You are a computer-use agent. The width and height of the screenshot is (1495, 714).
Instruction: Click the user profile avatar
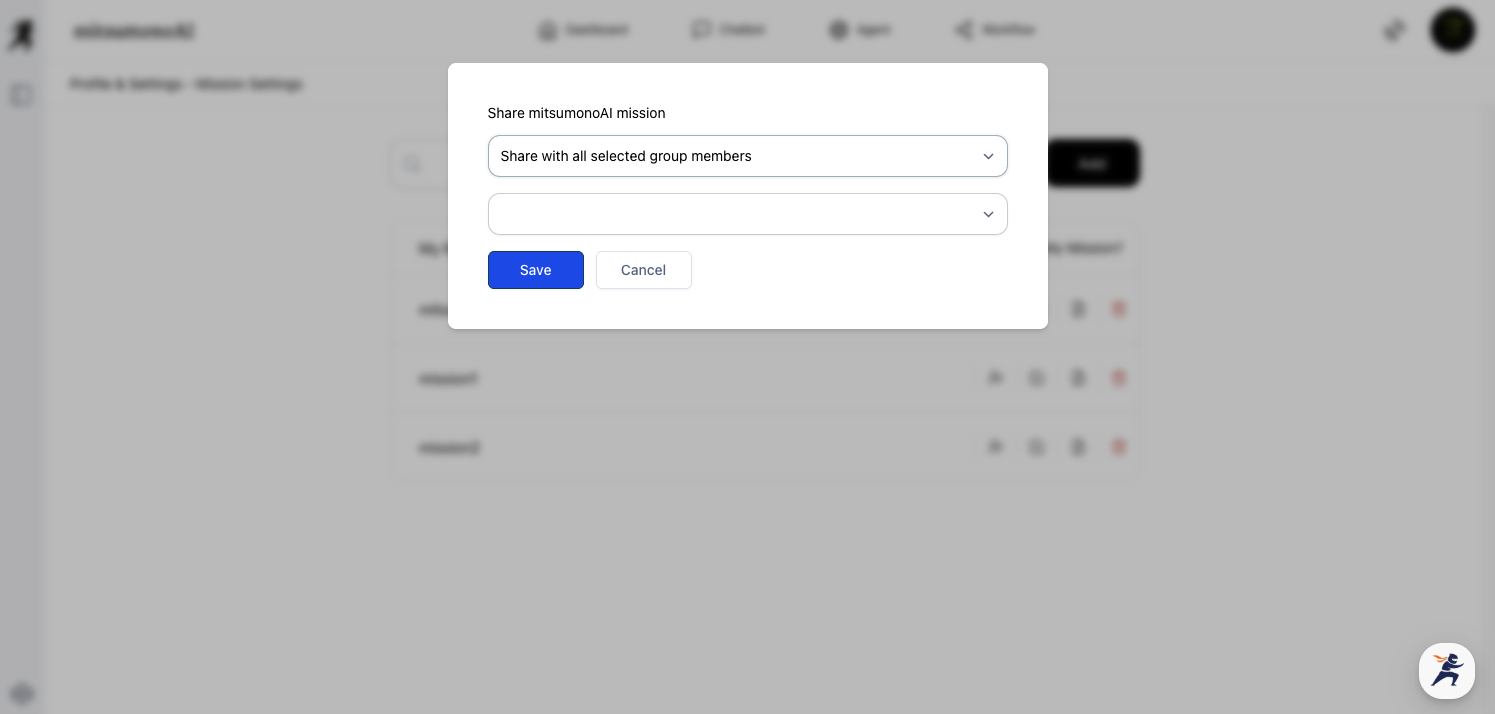pyautogui.click(x=1452, y=30)
